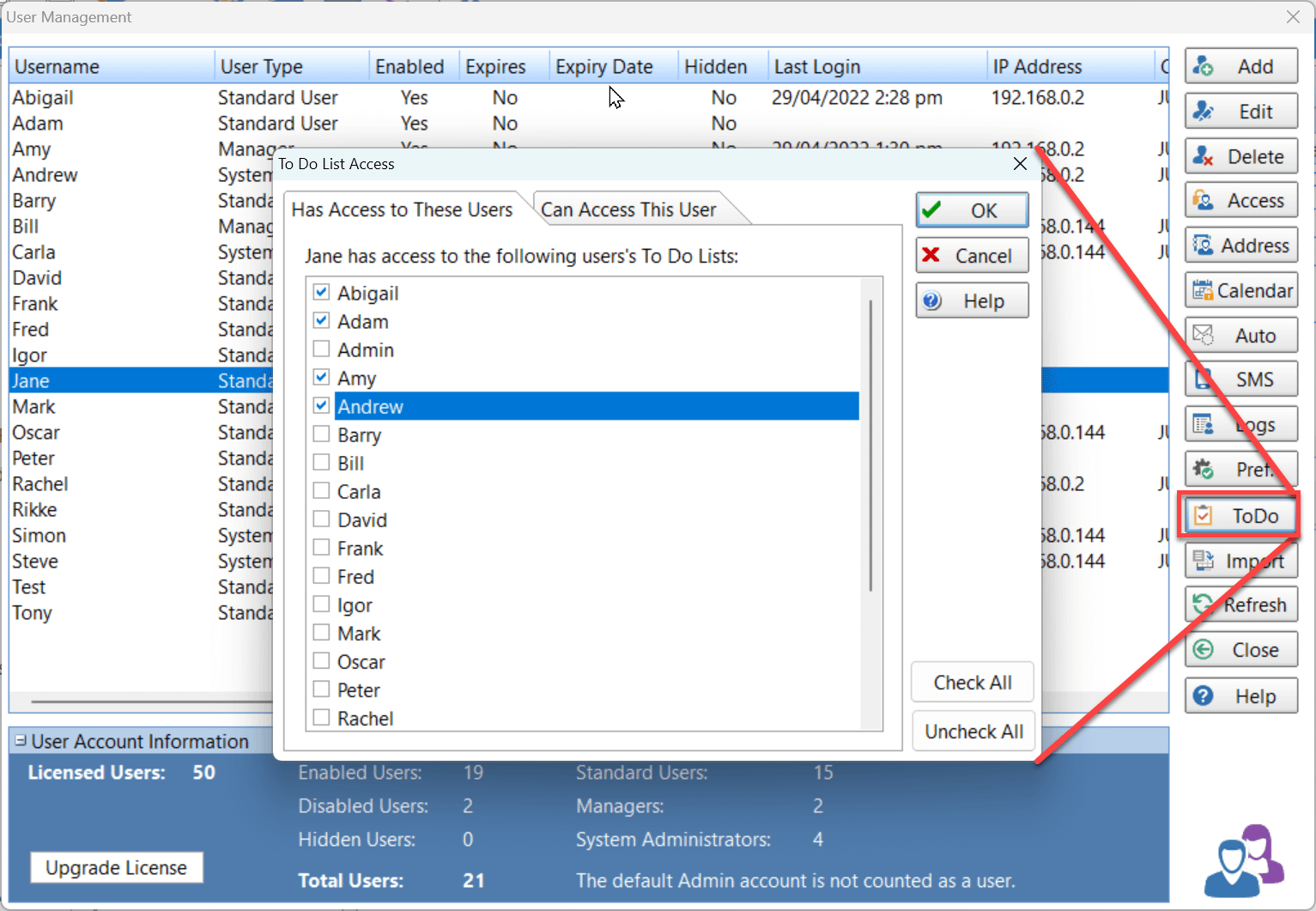1316x911 pixels.
Task: Click the red X Cancel button
Action: pos(972,256)
